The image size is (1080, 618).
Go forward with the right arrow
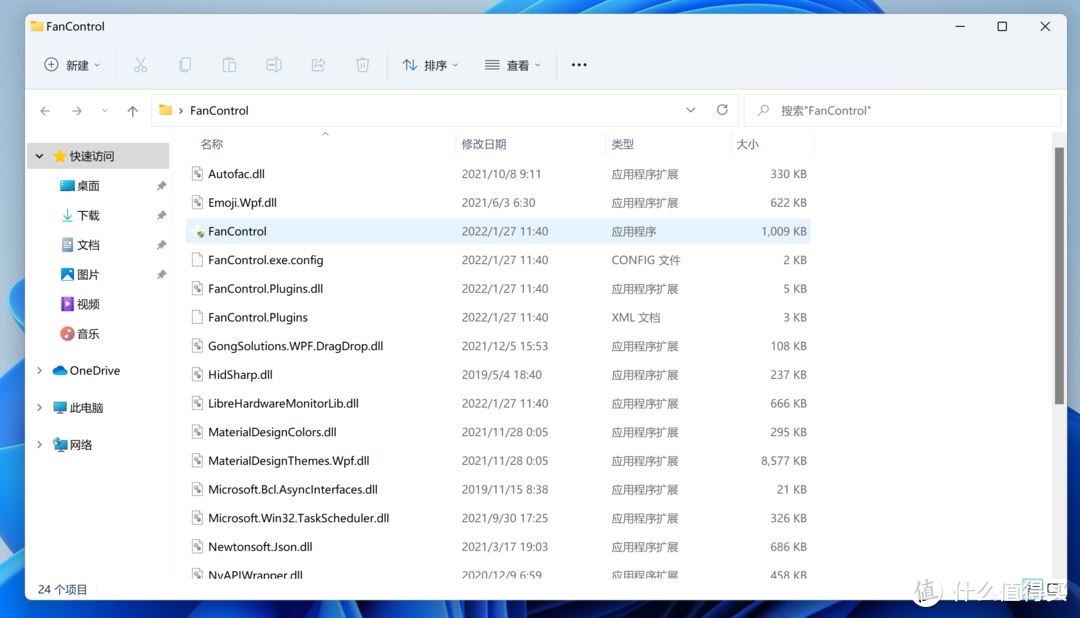tap(77, 110)
